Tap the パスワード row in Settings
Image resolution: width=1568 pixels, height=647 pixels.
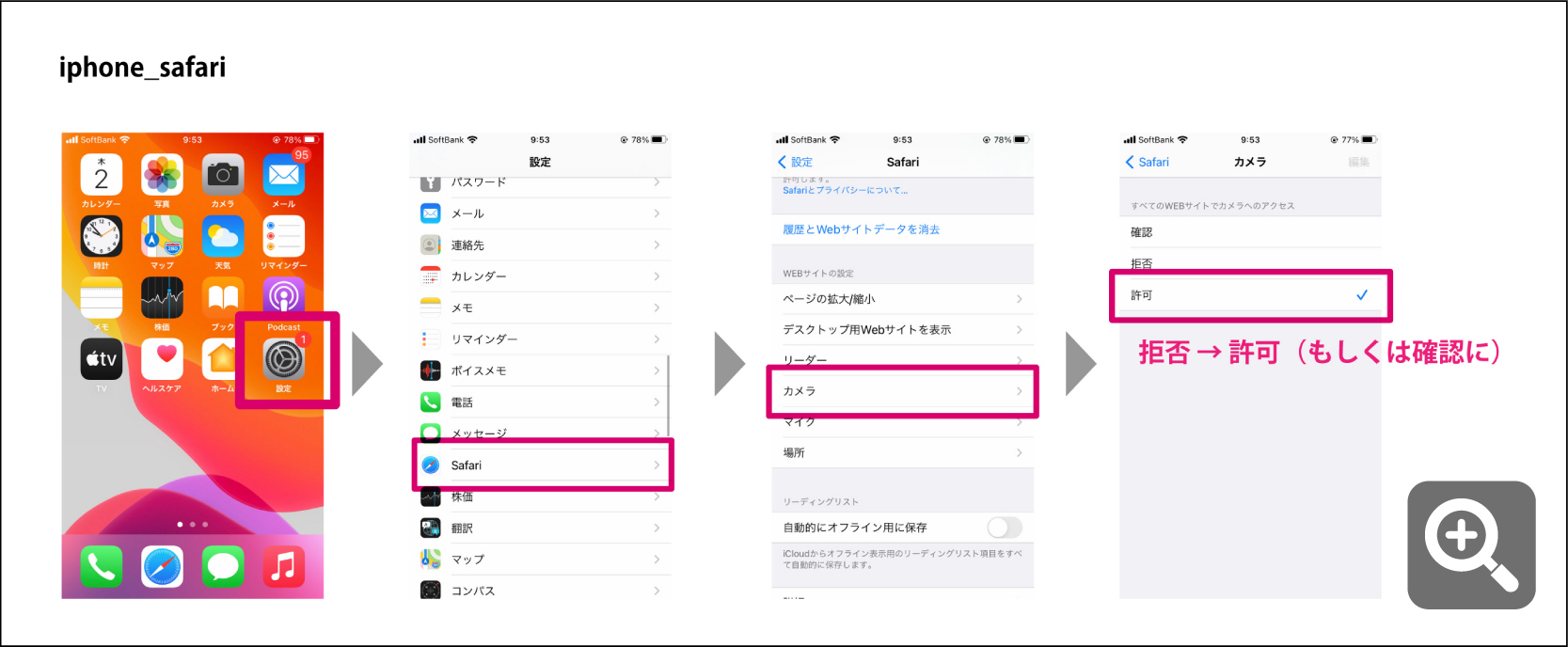[x=542, y=182]
